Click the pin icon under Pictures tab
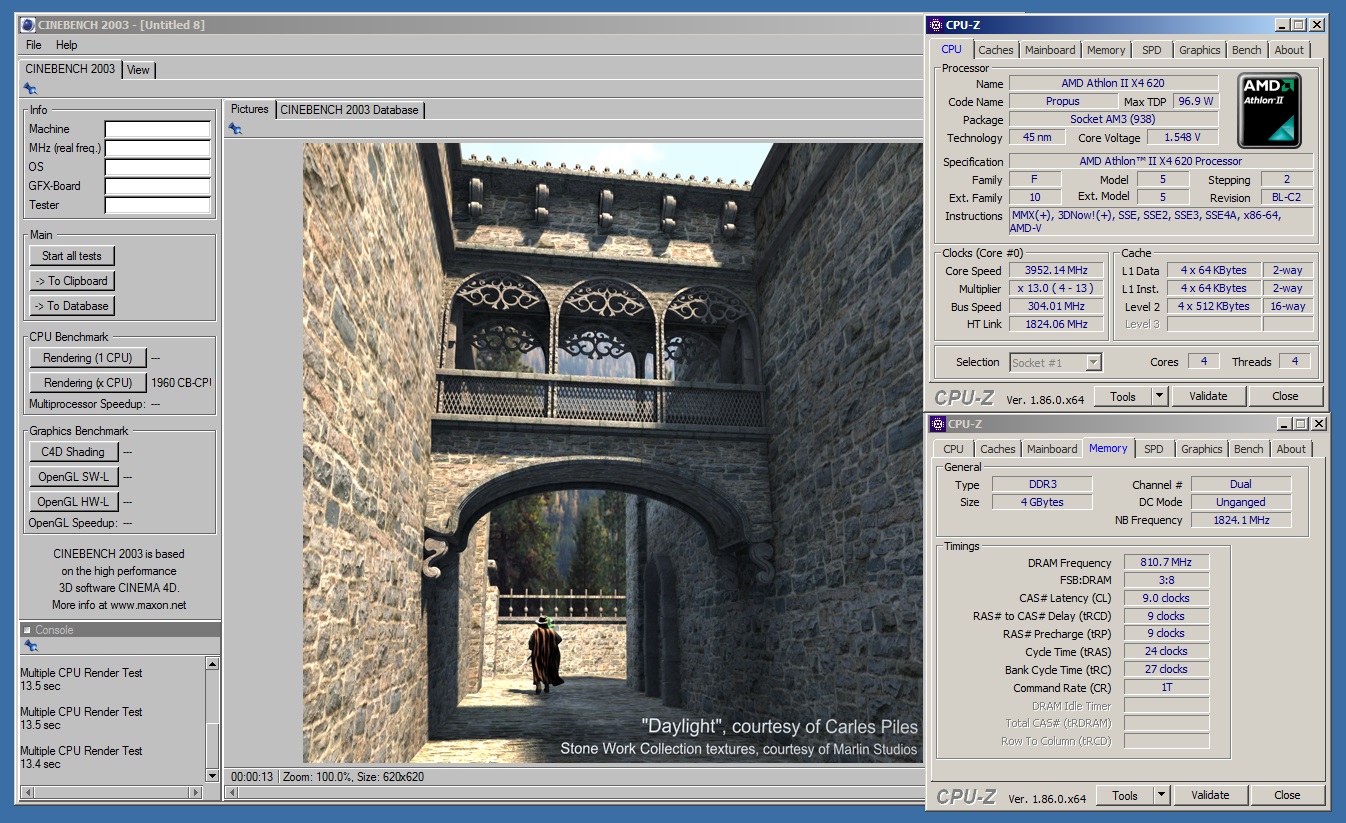The width and height of the screenshot is (1346, 823). coord(235,128)
